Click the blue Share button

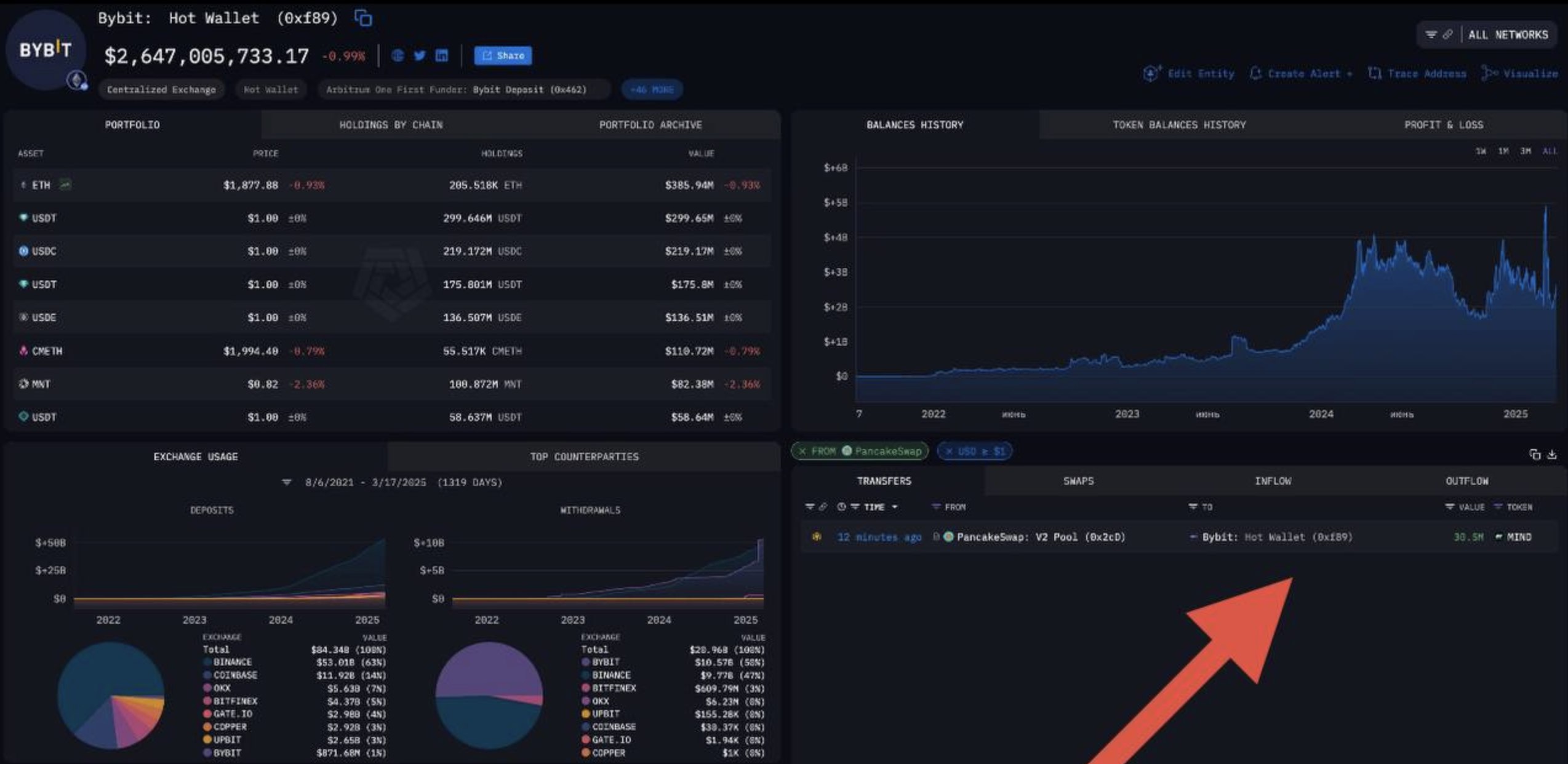pos(503,55)
